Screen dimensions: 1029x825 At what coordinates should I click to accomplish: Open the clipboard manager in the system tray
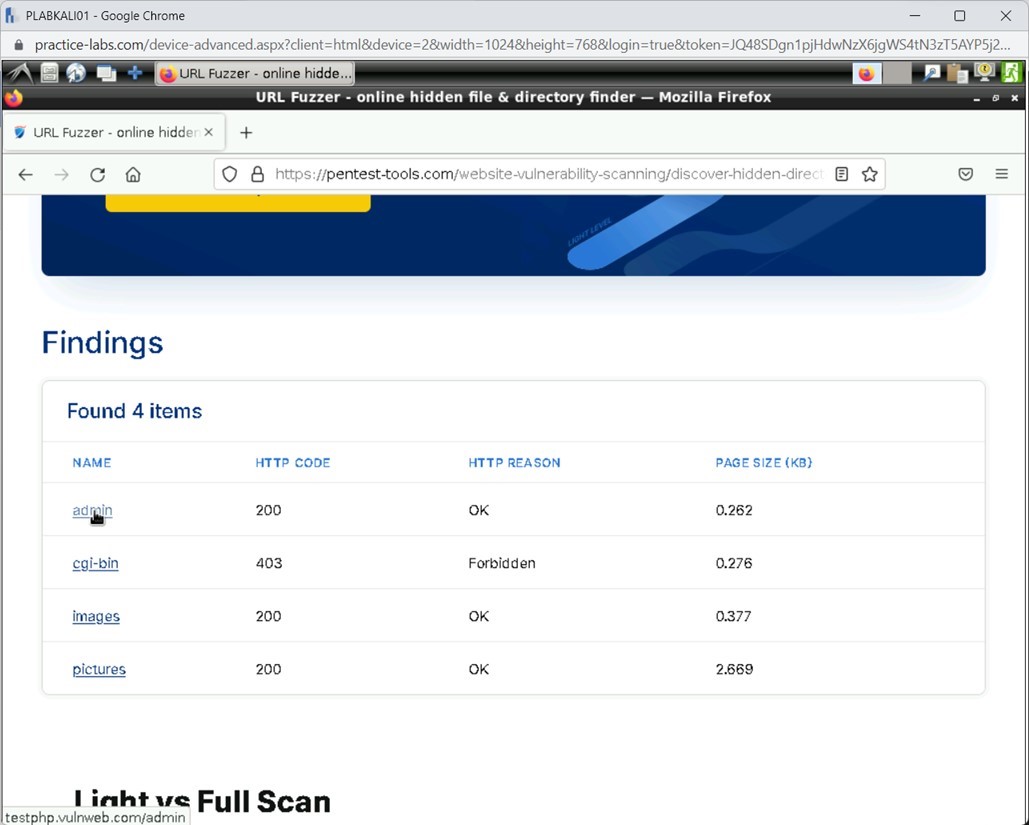click(956, 72)
